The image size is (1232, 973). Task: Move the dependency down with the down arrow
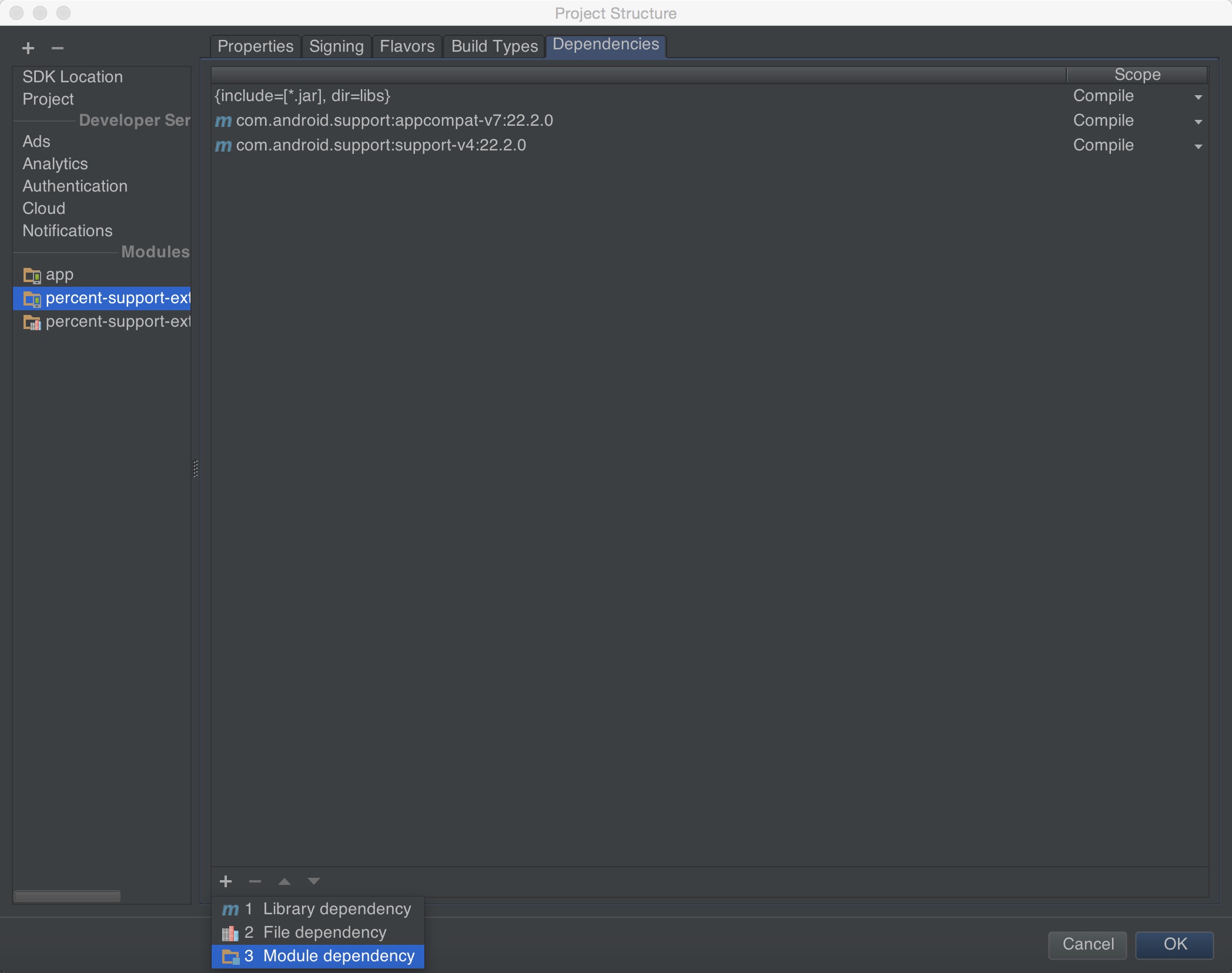[314, 881]
